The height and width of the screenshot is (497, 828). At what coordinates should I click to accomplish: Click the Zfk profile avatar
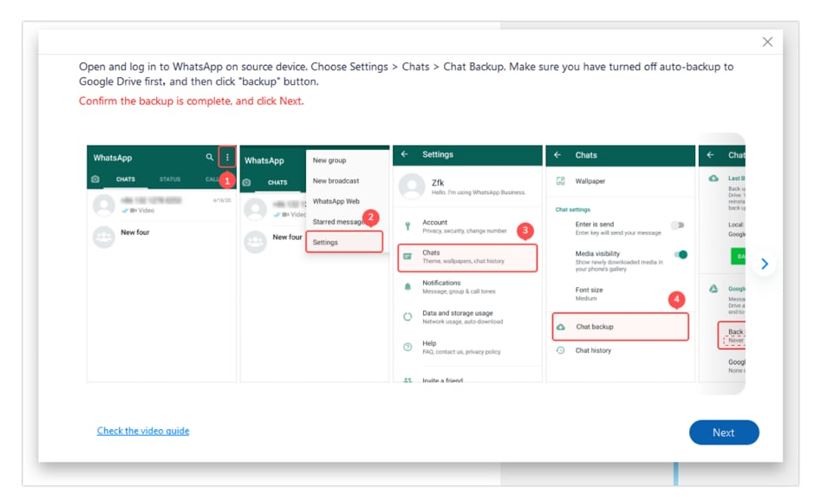tap(412, 186)
